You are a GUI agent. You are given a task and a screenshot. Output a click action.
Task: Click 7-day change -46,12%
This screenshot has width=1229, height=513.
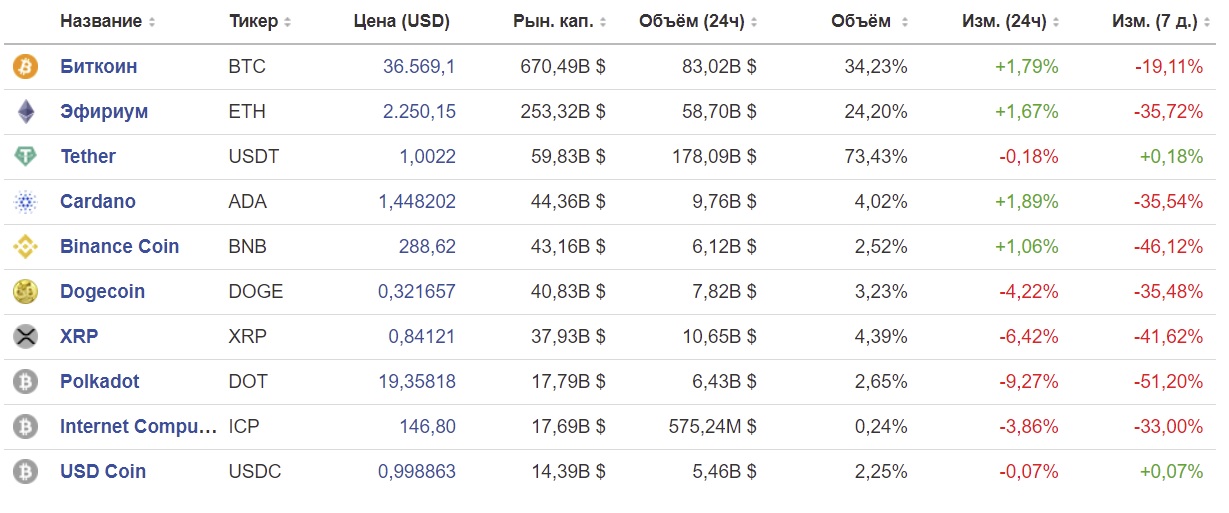coord(1169,247)
